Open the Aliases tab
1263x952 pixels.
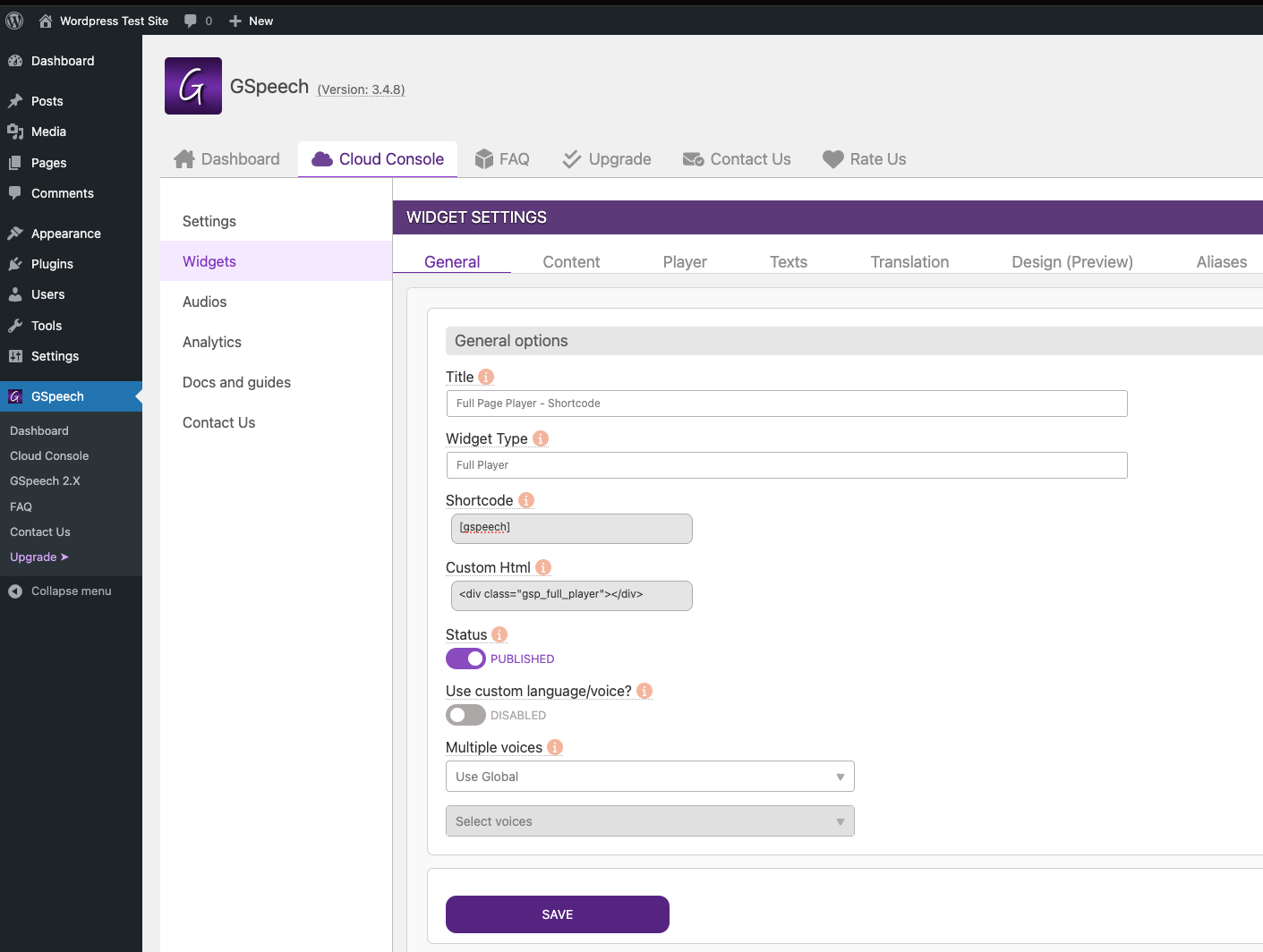1222,262
